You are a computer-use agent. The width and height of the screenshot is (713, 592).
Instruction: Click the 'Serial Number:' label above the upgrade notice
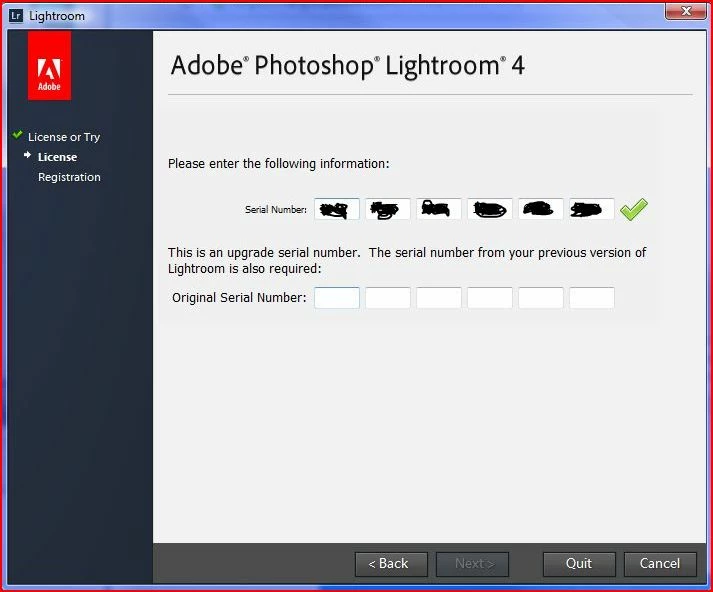pyautogui.click(x=276, y=210)
